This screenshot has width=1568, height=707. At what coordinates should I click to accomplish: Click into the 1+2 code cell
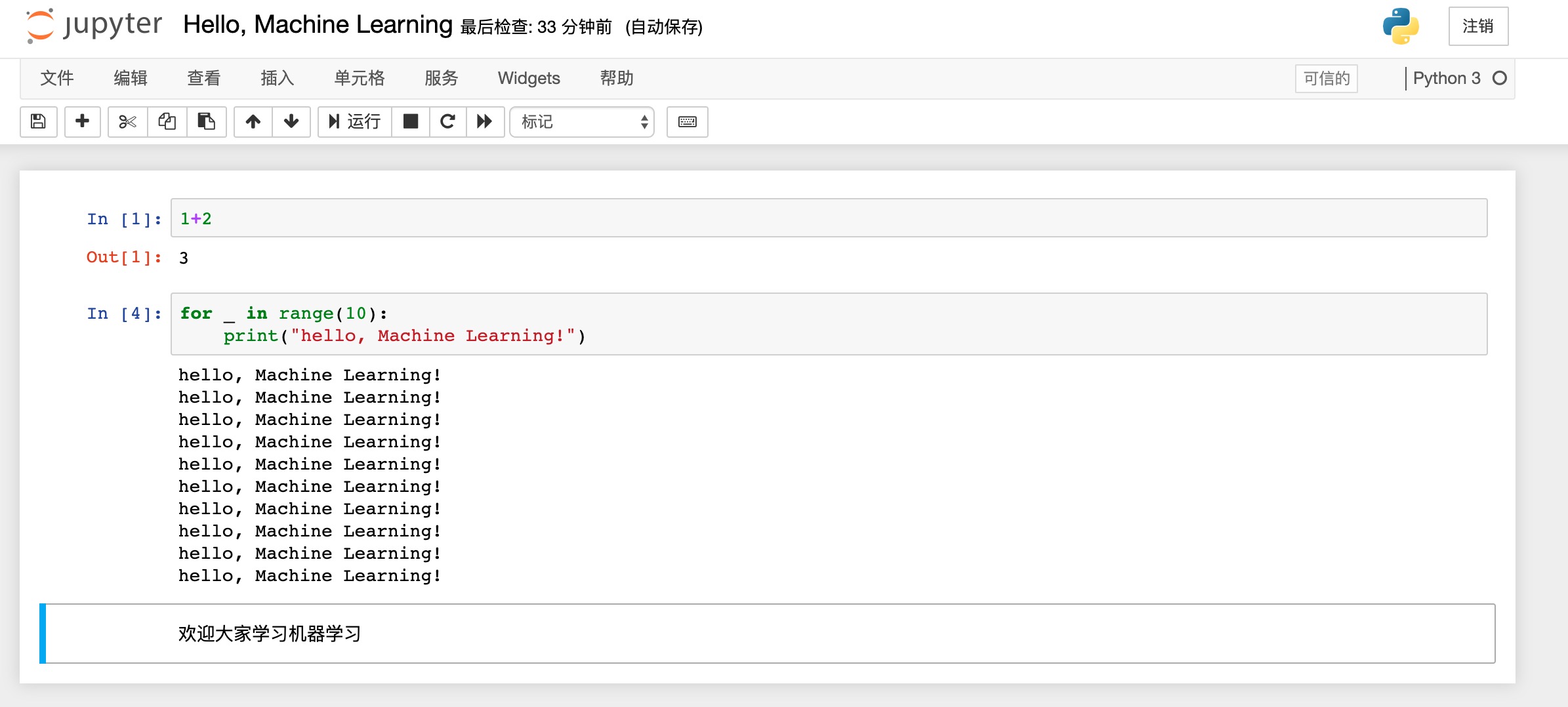[x=829, y=218]
